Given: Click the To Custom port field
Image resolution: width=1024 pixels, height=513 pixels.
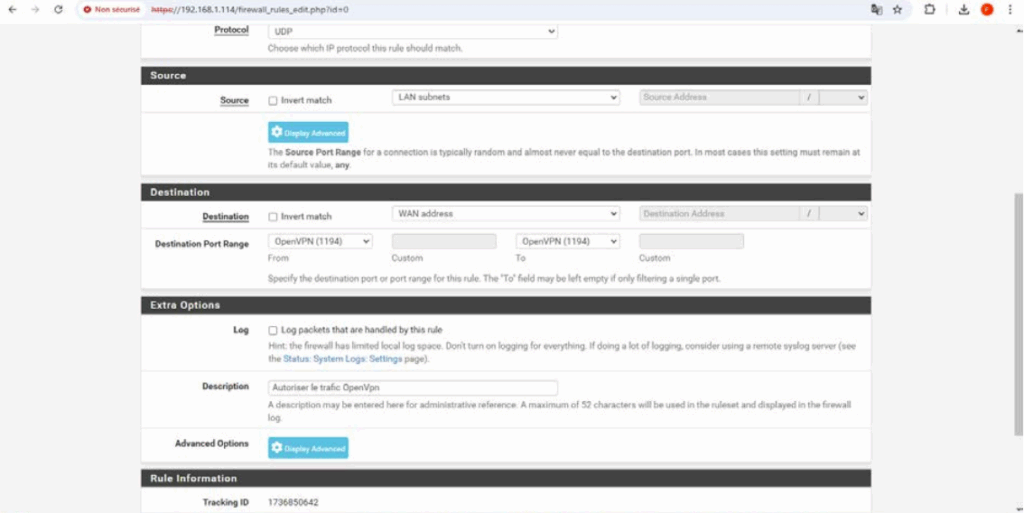Looking at the screenshot, I should [x=692, y=241].
